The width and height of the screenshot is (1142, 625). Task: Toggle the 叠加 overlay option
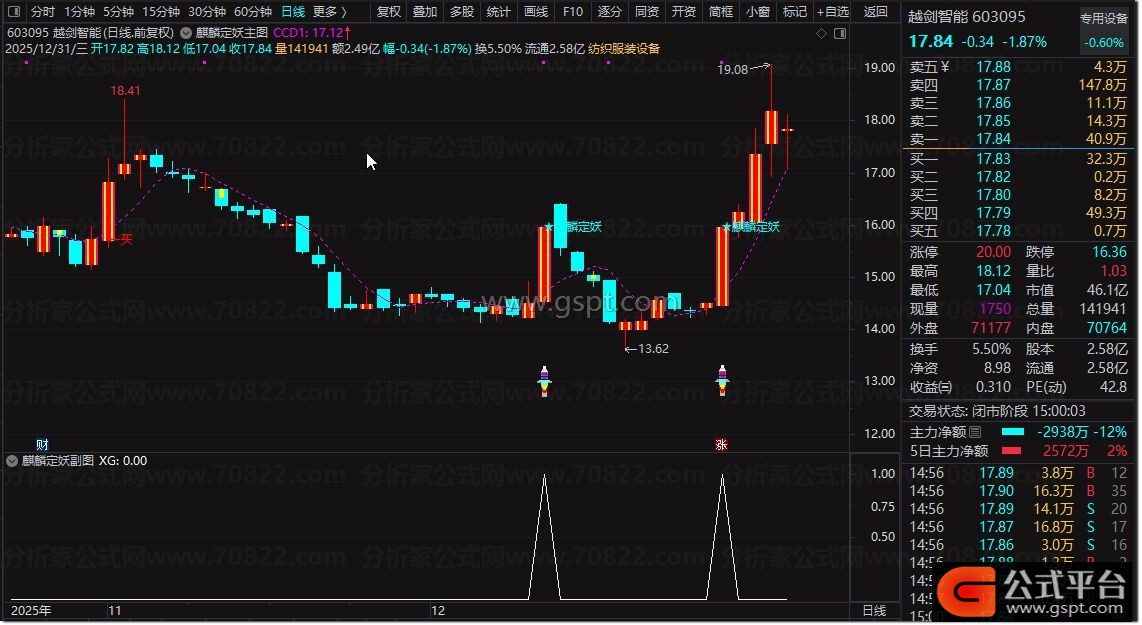click(425, 12)
